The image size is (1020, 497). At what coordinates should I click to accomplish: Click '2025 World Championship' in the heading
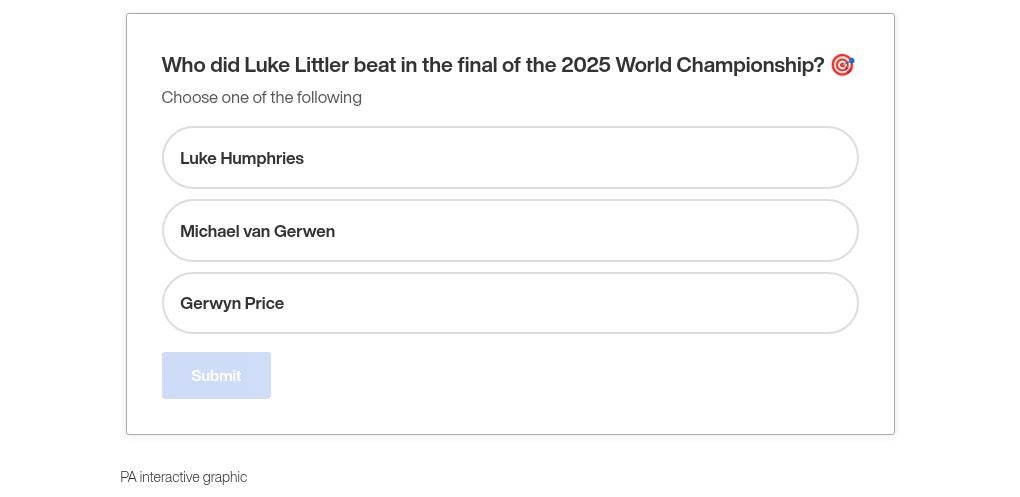pos(692,65)
